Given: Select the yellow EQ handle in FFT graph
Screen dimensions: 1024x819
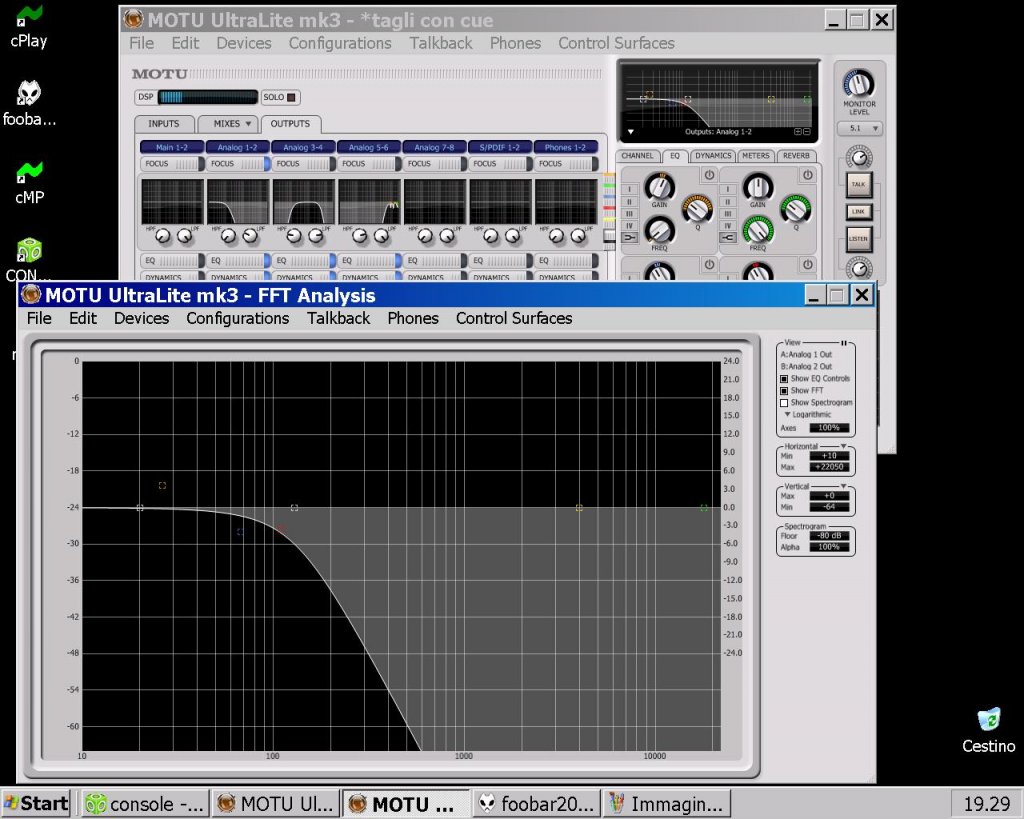Looking at the screenshot, I should click(579, 507).
